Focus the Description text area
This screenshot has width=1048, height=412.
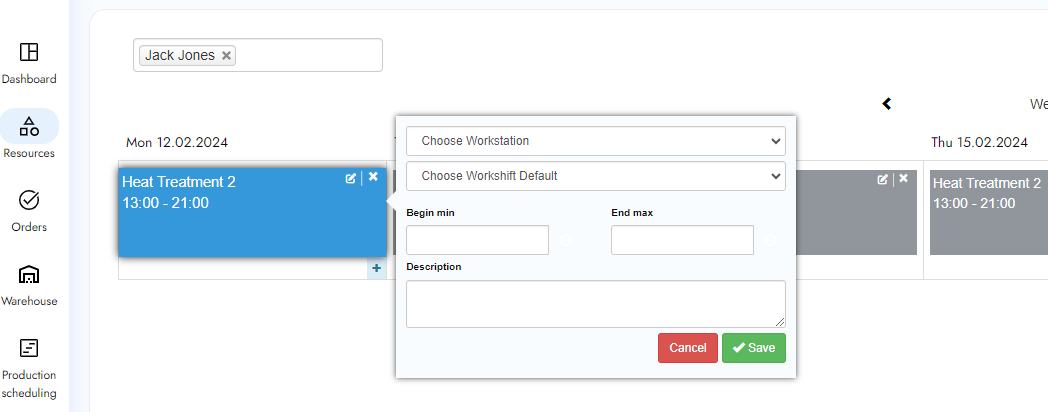click(595, 303)
